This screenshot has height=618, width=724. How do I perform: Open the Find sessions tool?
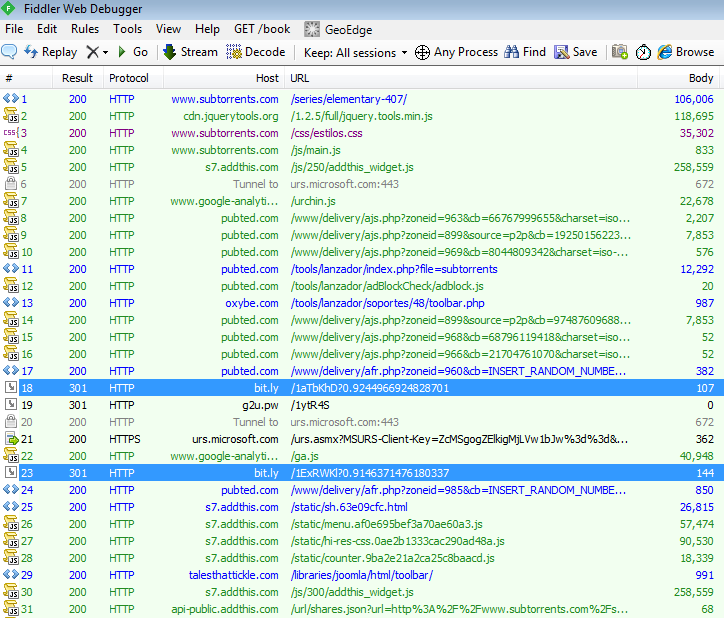[525, 52]
